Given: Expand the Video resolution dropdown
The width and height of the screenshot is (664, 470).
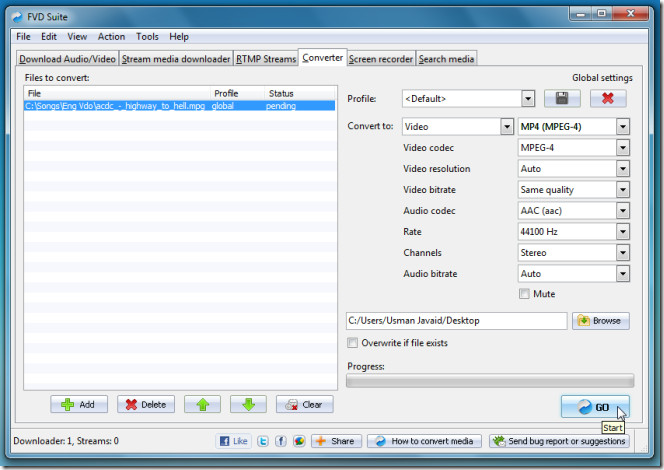Looking at the screenshot, I should pos(622,169).
